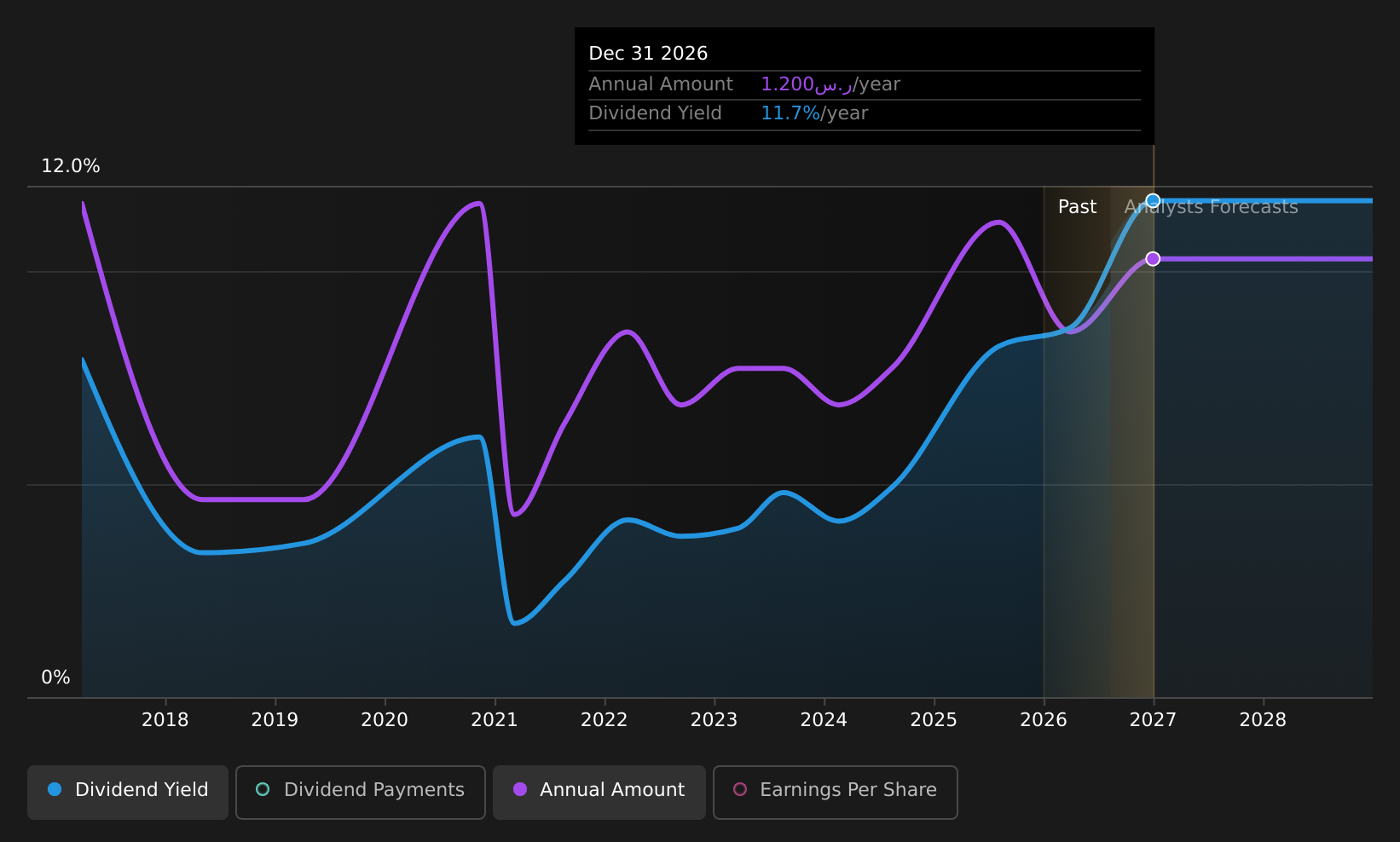This screenshot has height=842, width=1400.
Task: Click the 12.0% y-axis label
Action: pos(71,166)
